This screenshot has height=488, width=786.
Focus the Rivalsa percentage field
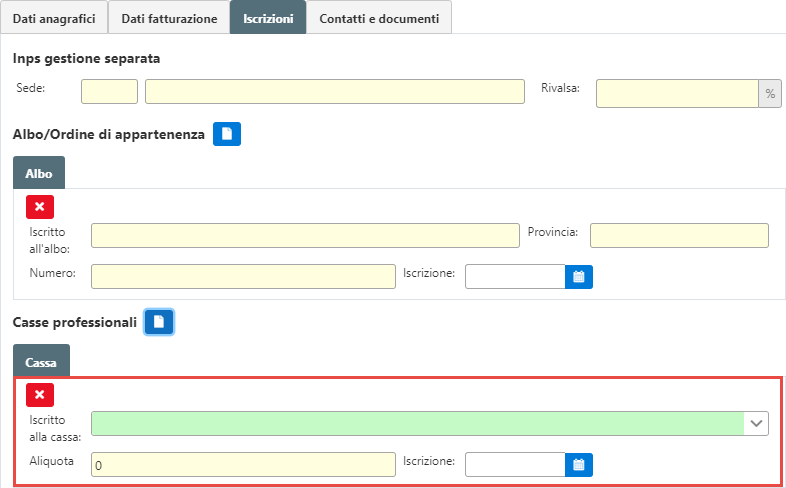(x=677, y=93)
